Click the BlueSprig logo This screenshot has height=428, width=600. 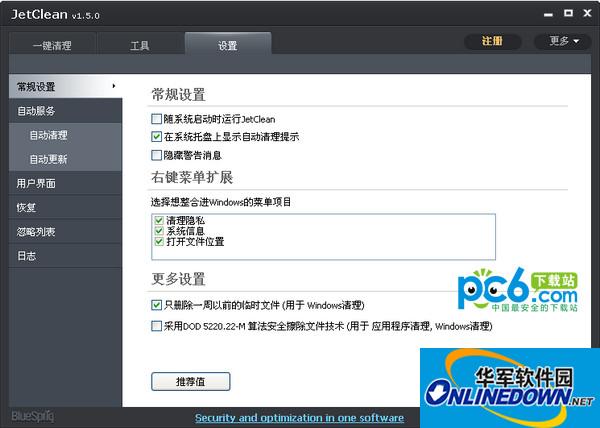click(33, 416)
